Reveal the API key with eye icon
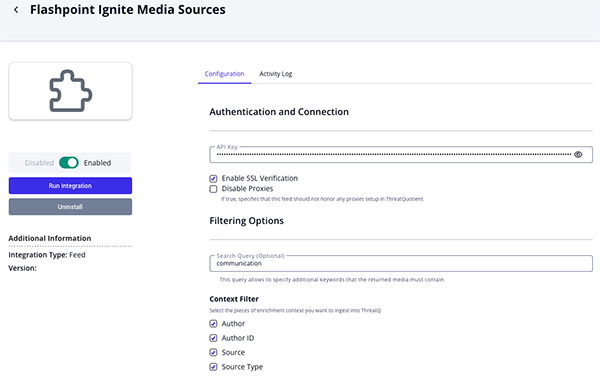Viewport: 600px width, 376px height. click(578, 155)
